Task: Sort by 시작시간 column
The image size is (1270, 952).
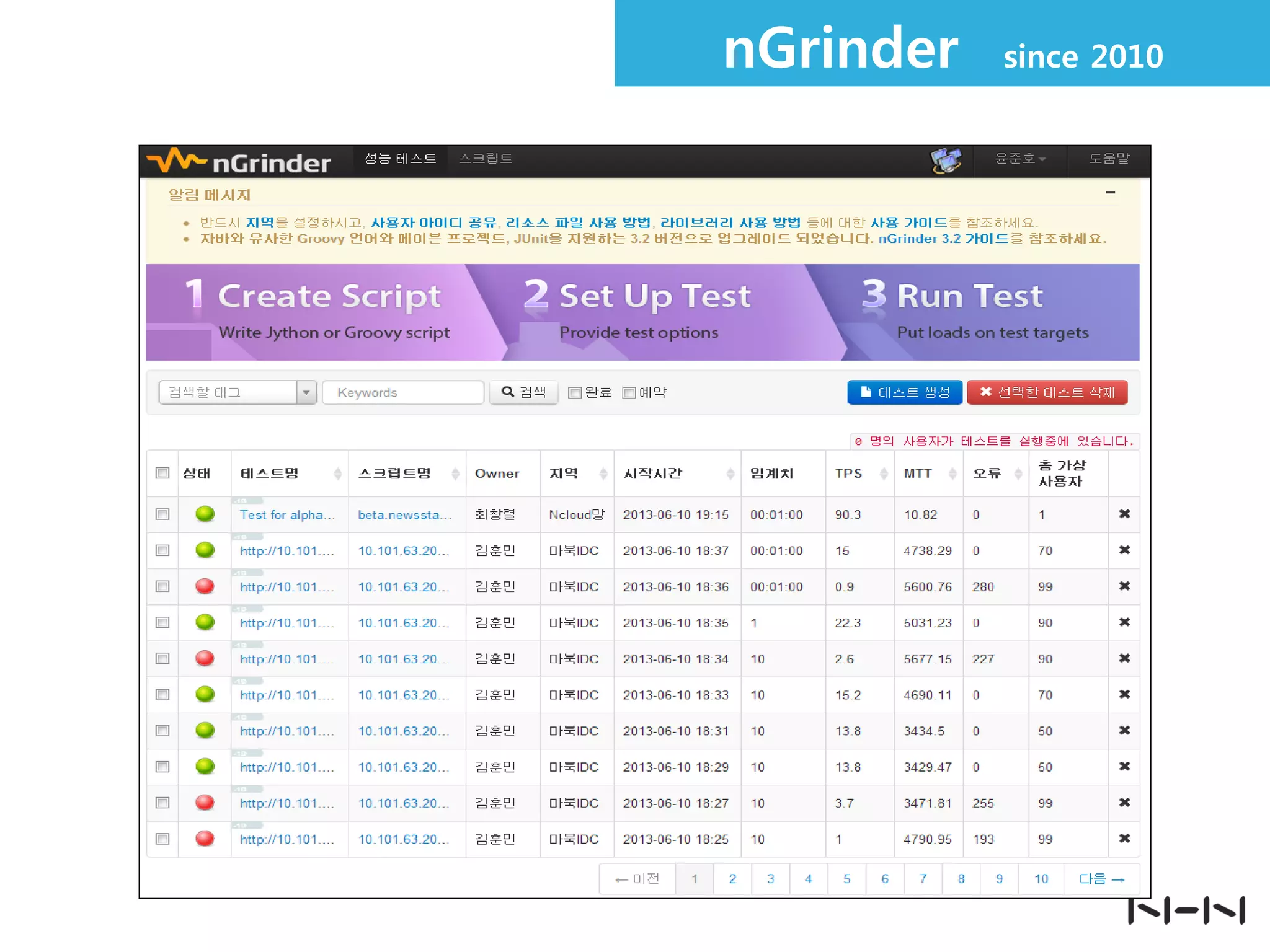Action: point(730,474)
